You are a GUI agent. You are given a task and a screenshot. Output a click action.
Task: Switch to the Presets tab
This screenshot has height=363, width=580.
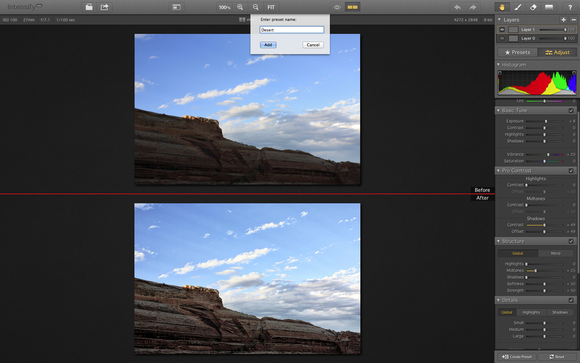[x=517, y=53]
